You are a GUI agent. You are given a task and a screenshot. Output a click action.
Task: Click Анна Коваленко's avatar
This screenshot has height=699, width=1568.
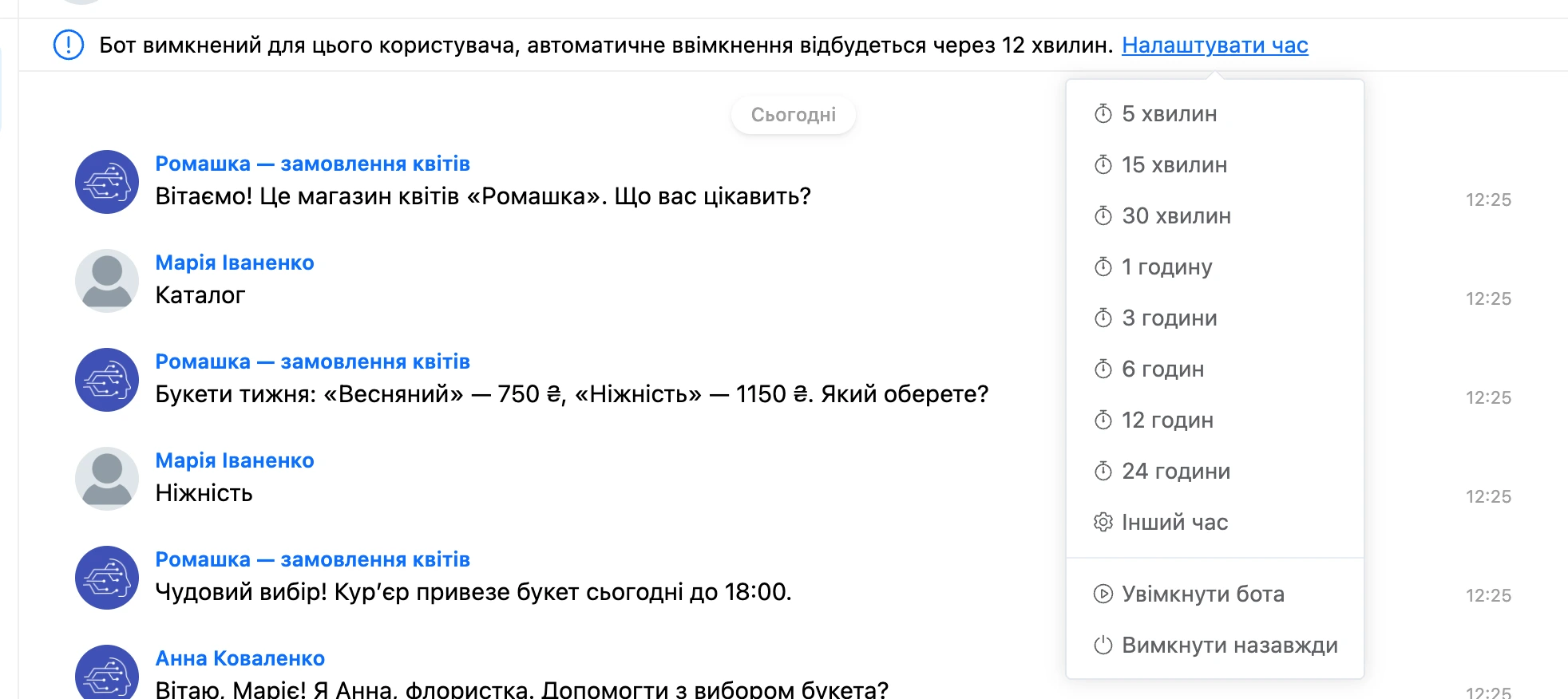coord(107,672)
